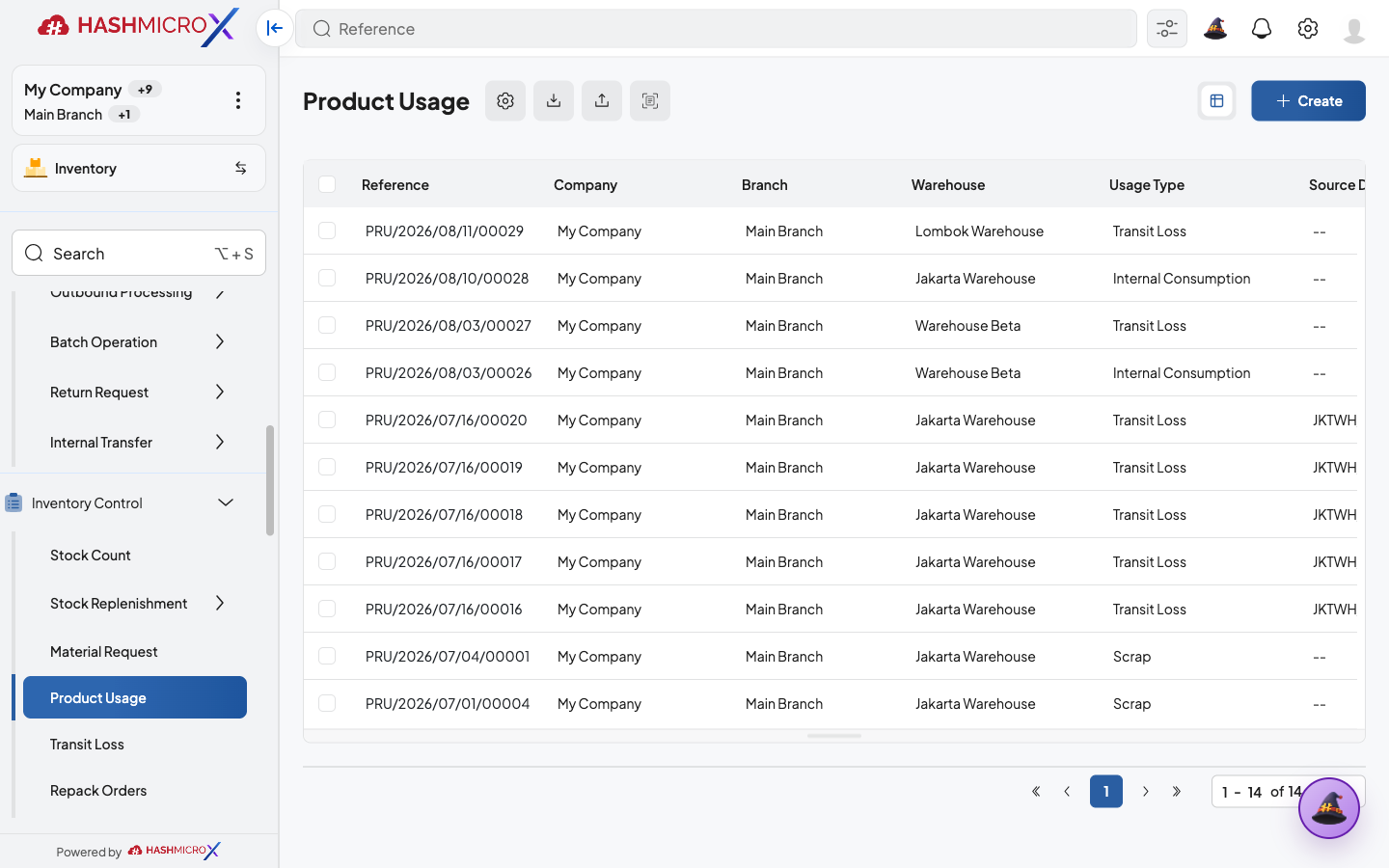Expand the Return Request submenu
1389x868 pixels.
tap(220, 392)
